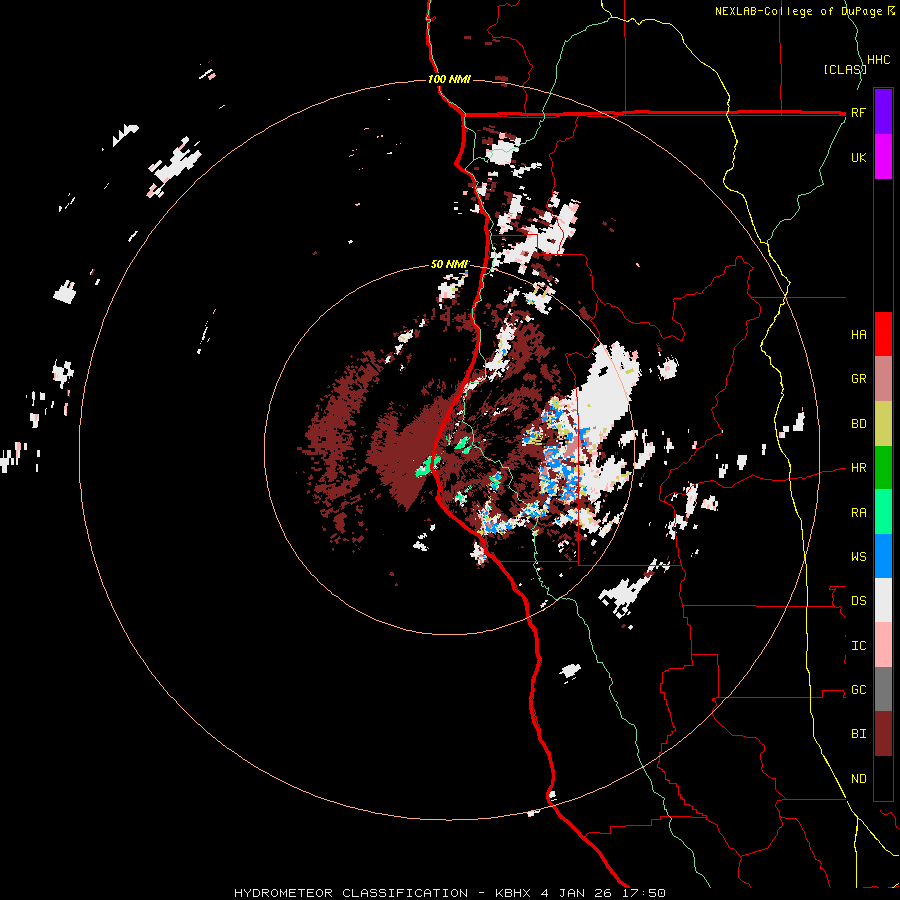Click the 4 JAN 26 date
Screen dimensions: 900x900
pyautogui.click(x=577, y=893)
